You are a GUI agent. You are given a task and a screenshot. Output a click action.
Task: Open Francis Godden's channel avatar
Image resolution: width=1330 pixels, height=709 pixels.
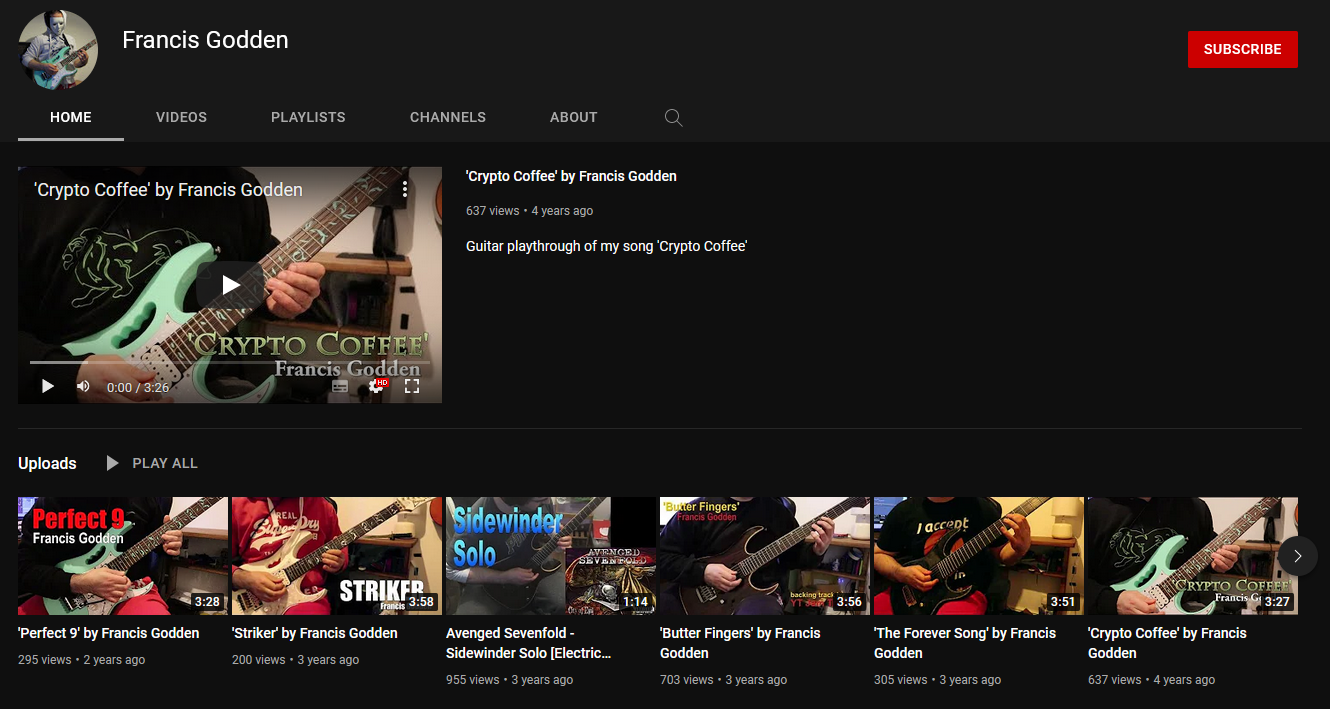click(x=59, y=50)
